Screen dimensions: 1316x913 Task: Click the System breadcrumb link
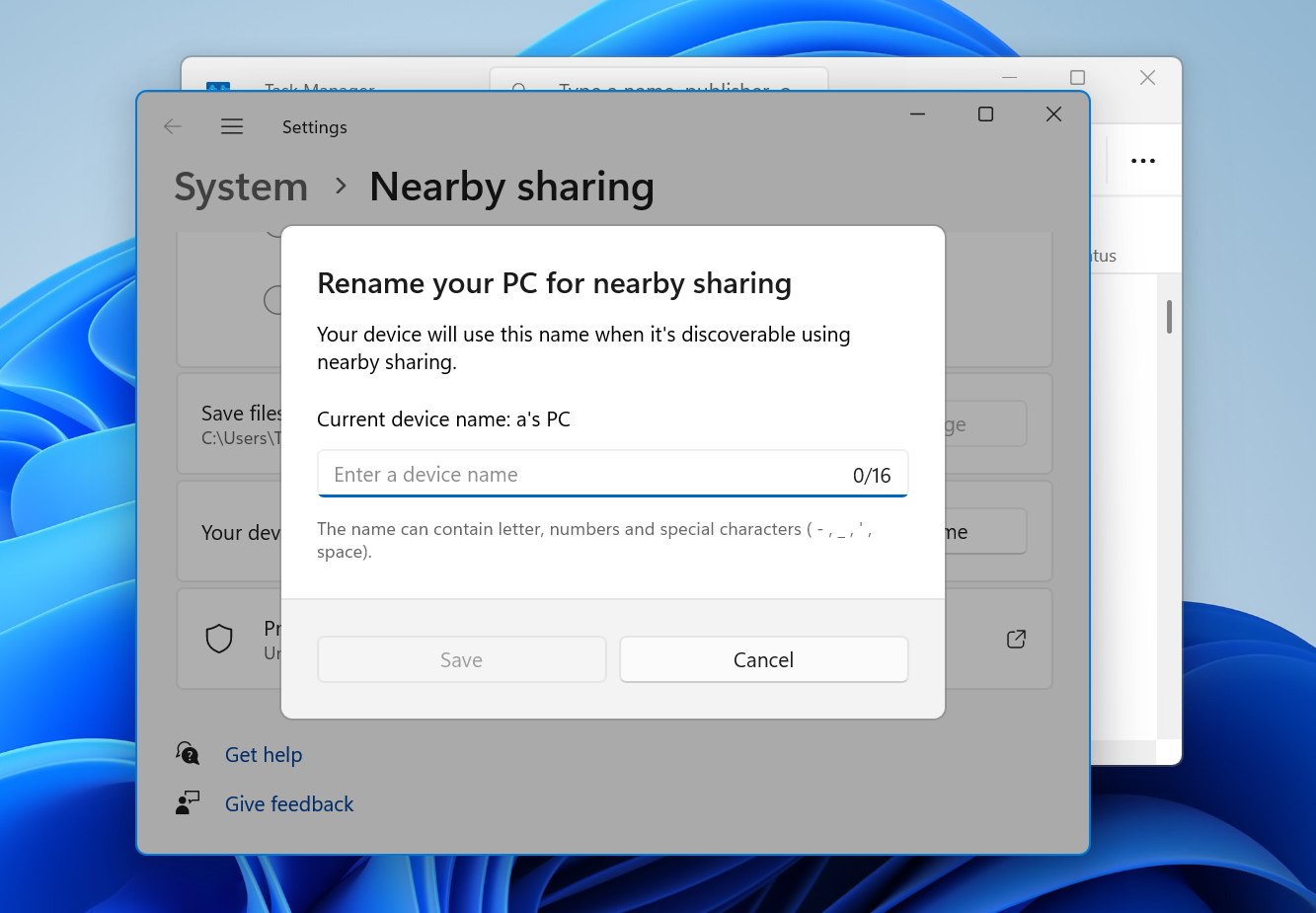pyautogui.click(x=242, y=187)
